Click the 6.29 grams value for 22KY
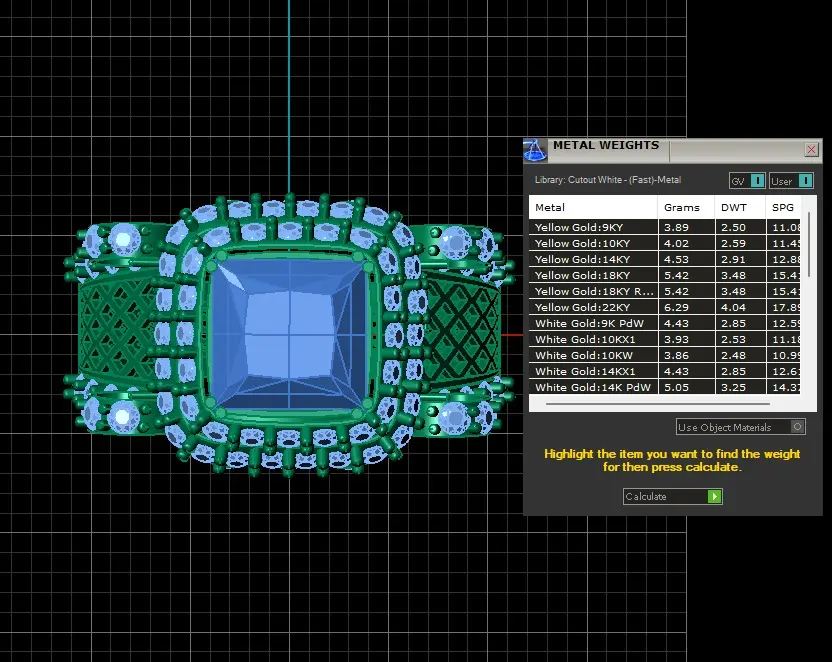 pos(686,307)
